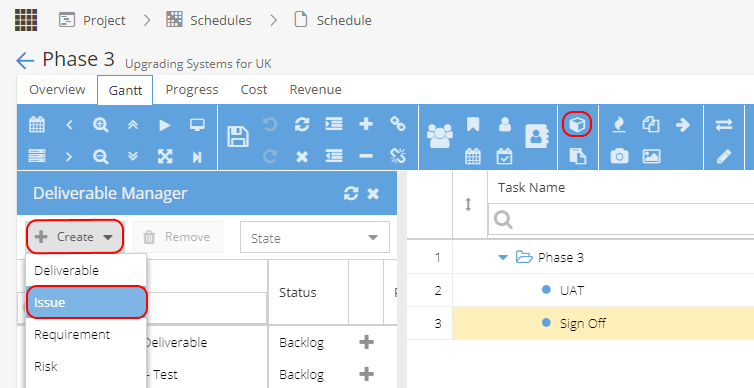Click the calendar icon in Gantt toolbar

[37, 125]
